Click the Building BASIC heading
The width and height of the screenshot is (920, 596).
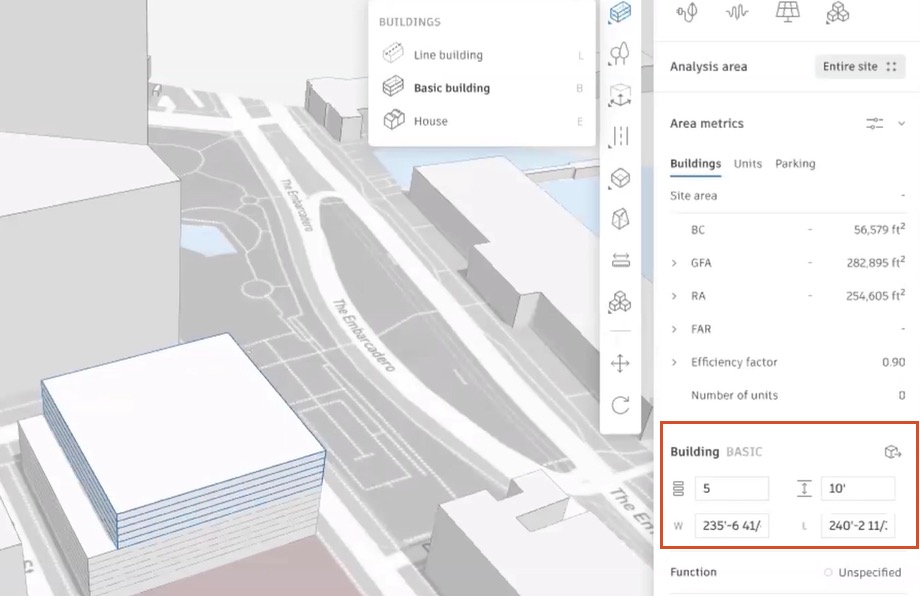click(x=716, y=452)
